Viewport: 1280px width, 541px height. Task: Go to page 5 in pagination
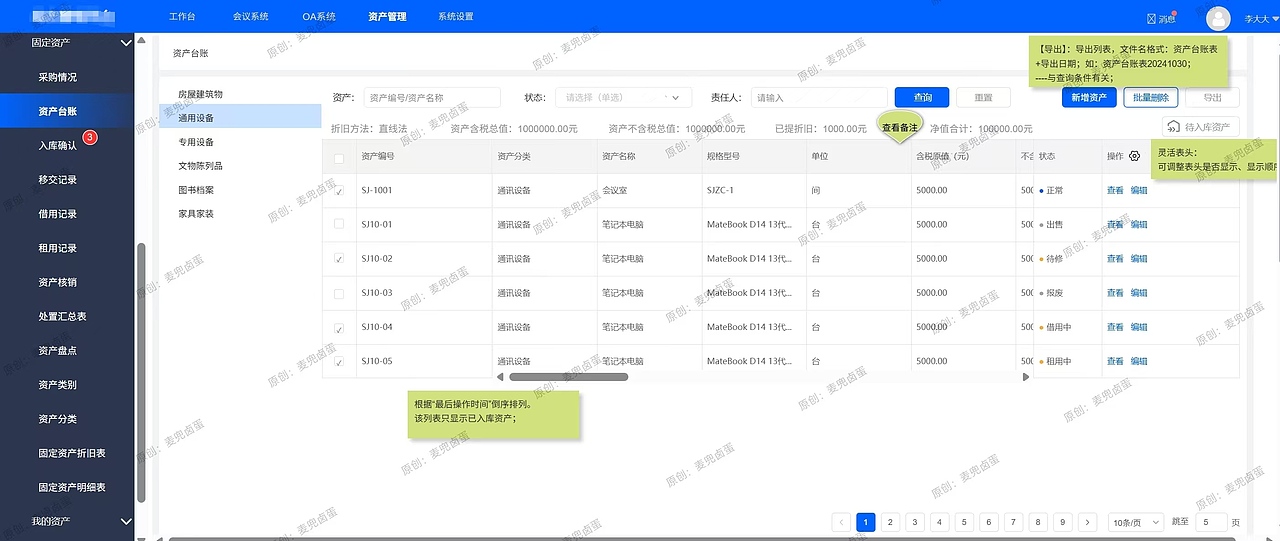coord(964,522)
